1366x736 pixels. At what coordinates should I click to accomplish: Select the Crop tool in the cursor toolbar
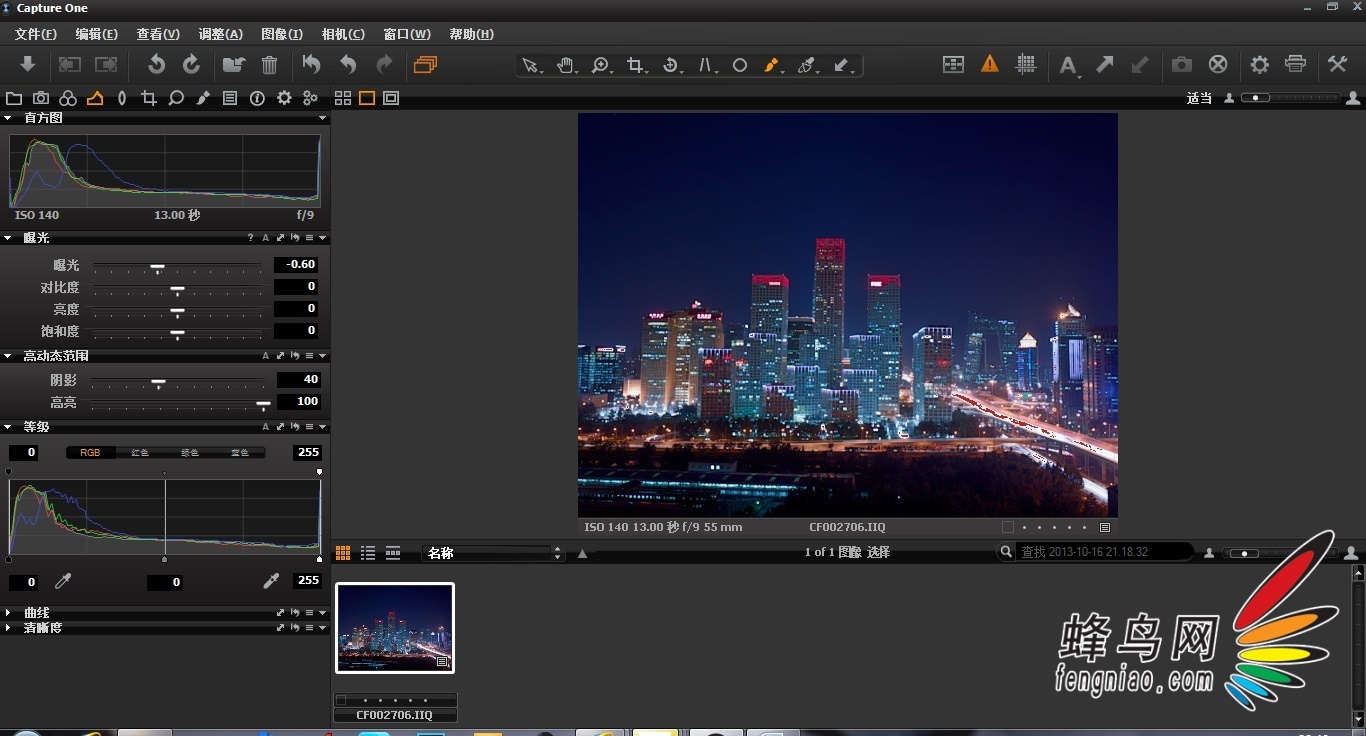tap(635, 65)
